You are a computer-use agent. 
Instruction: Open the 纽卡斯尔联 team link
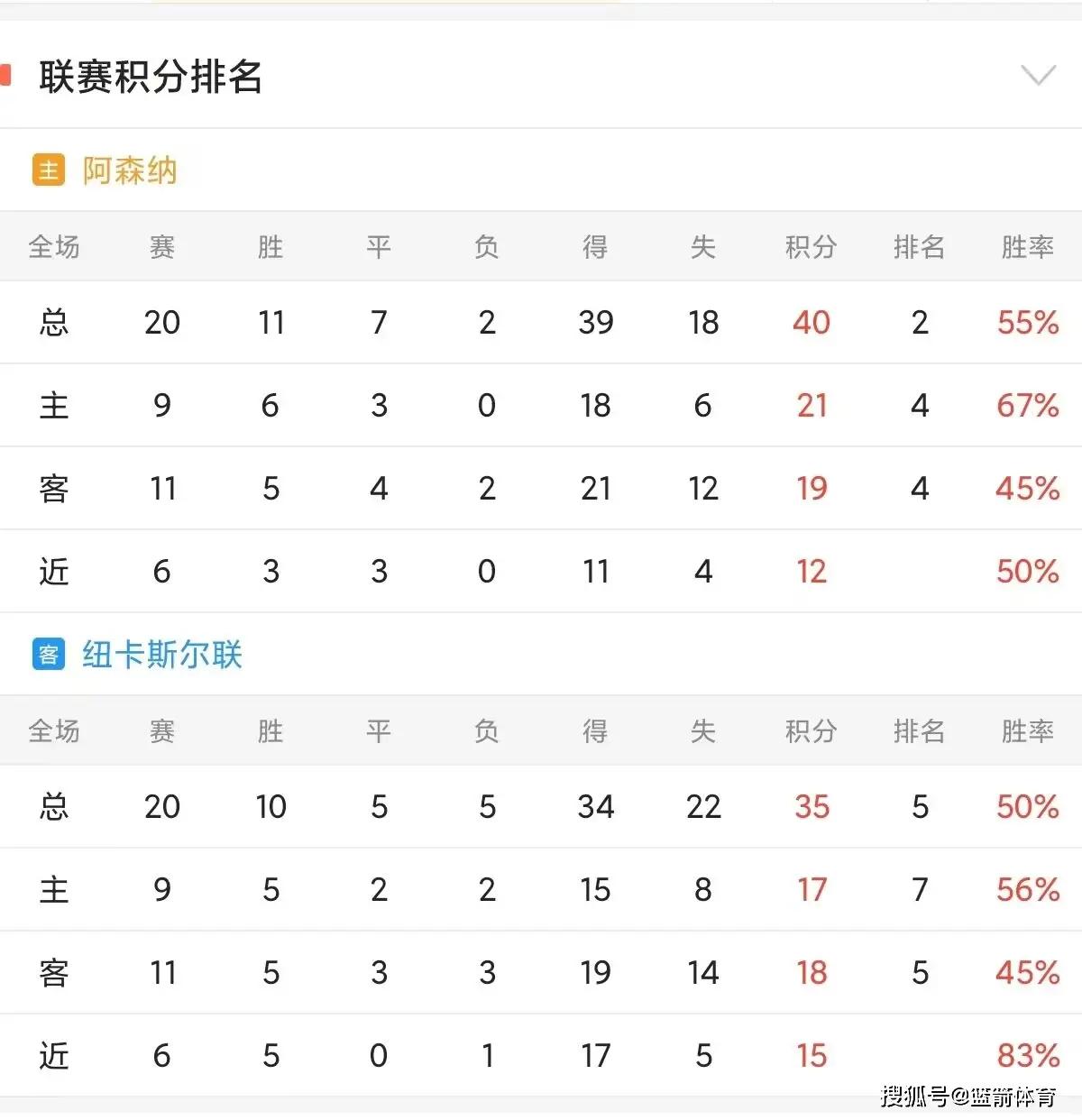(162, 655)
